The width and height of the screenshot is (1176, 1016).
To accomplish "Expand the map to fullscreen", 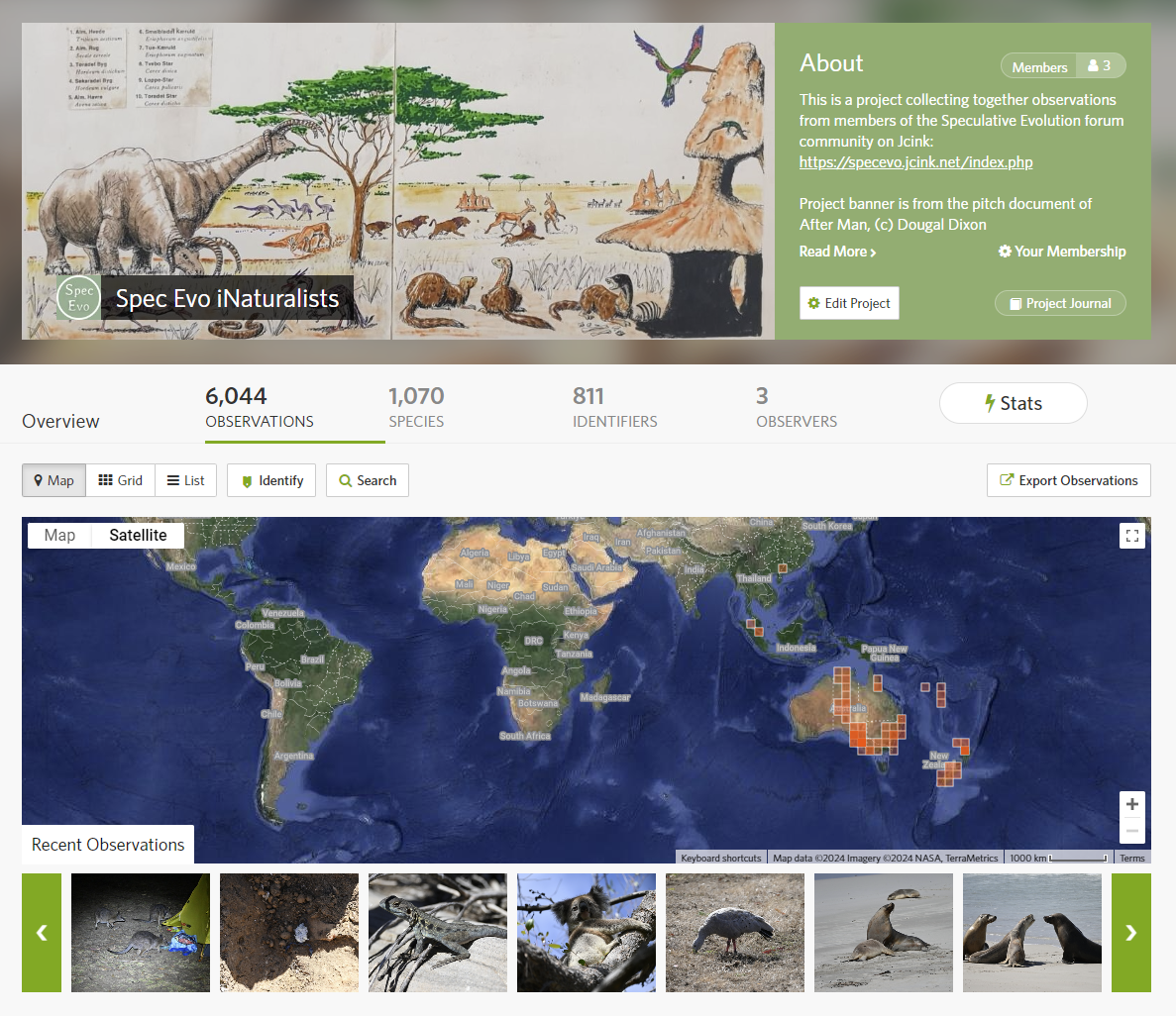I will point(1131,535).
